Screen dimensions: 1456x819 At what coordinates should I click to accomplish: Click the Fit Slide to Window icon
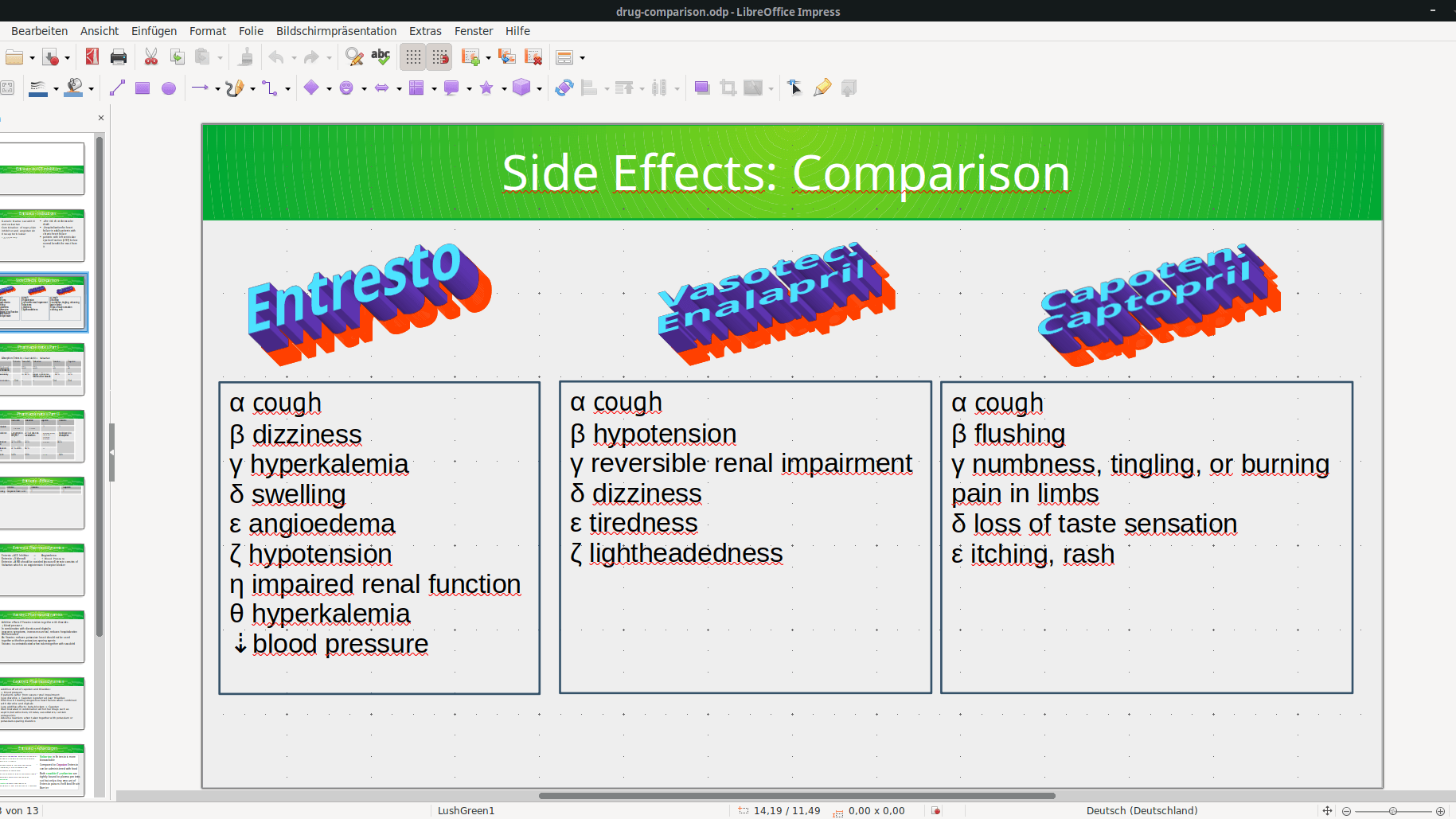tap(1327, 810)
